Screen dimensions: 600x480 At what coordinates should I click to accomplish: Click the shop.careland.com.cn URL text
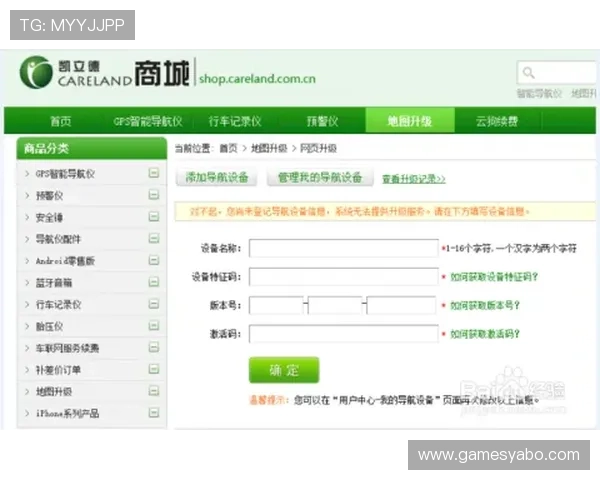[258, 79]
